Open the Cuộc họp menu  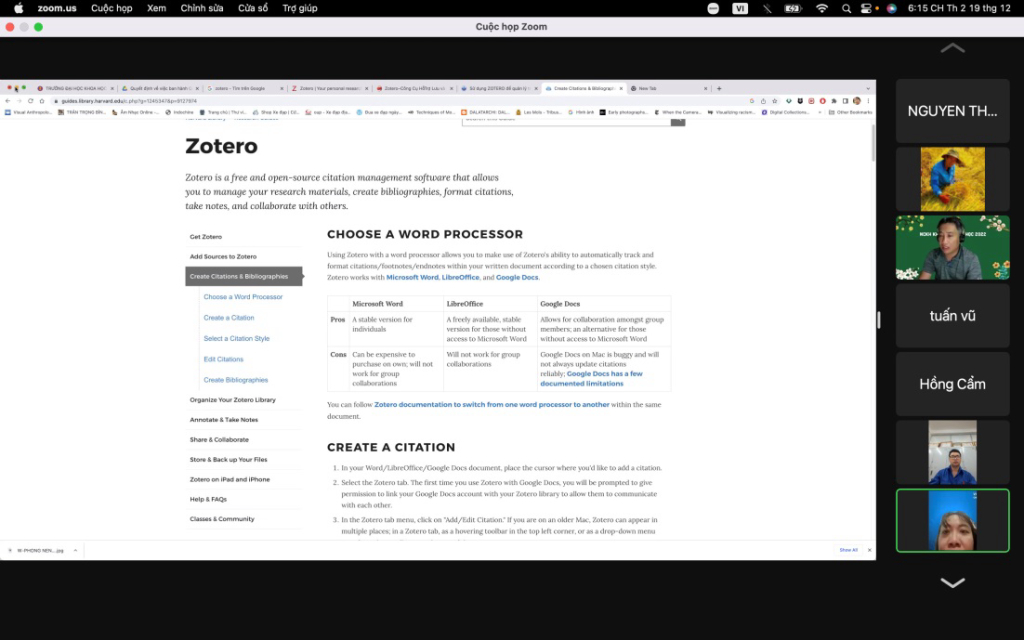[x=112, y=8]
